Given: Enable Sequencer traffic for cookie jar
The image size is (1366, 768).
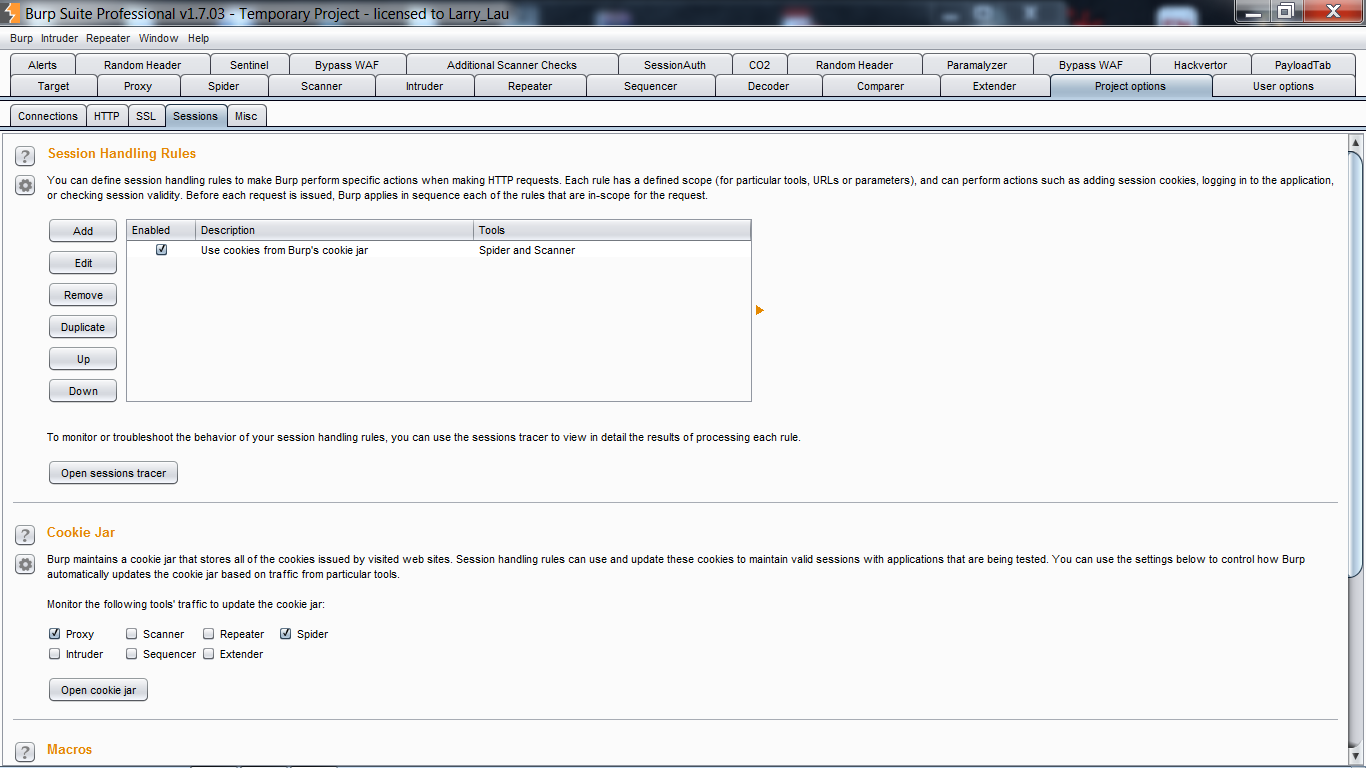Looking at the screenshot, I should pyautogui.click(x=132, y=654).
